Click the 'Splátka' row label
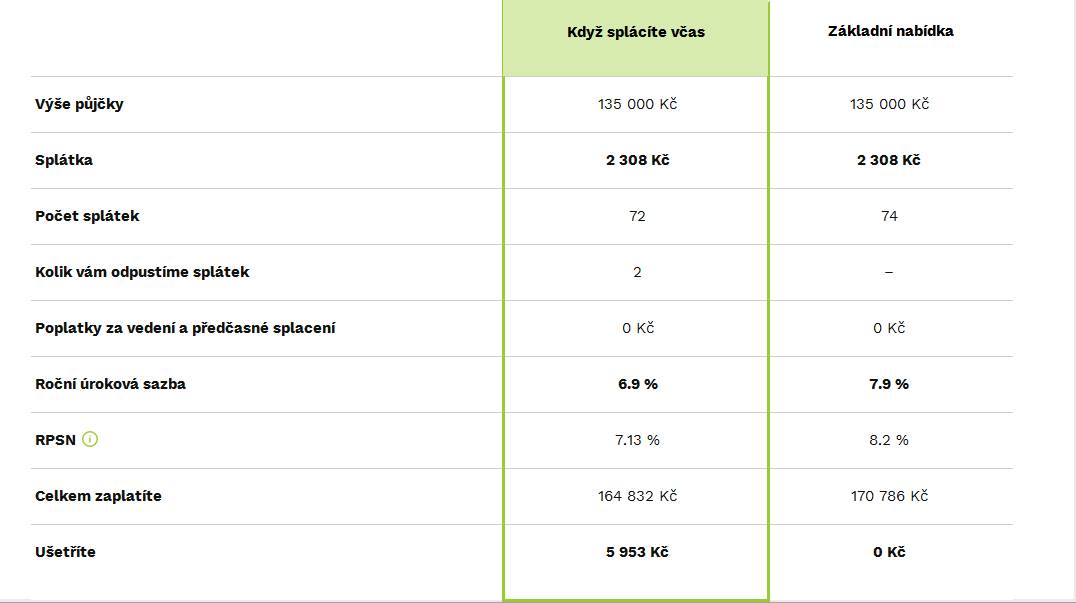1076x603 pixels. [x=64, y=160]
